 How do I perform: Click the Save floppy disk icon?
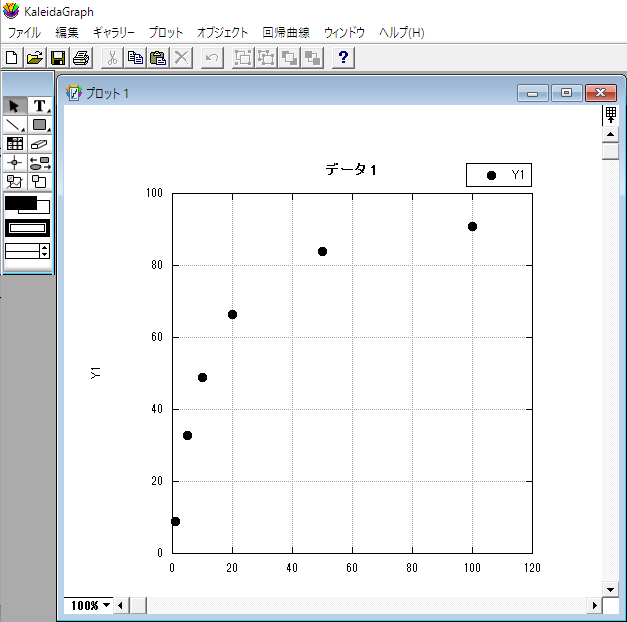(x=58, y=58)
